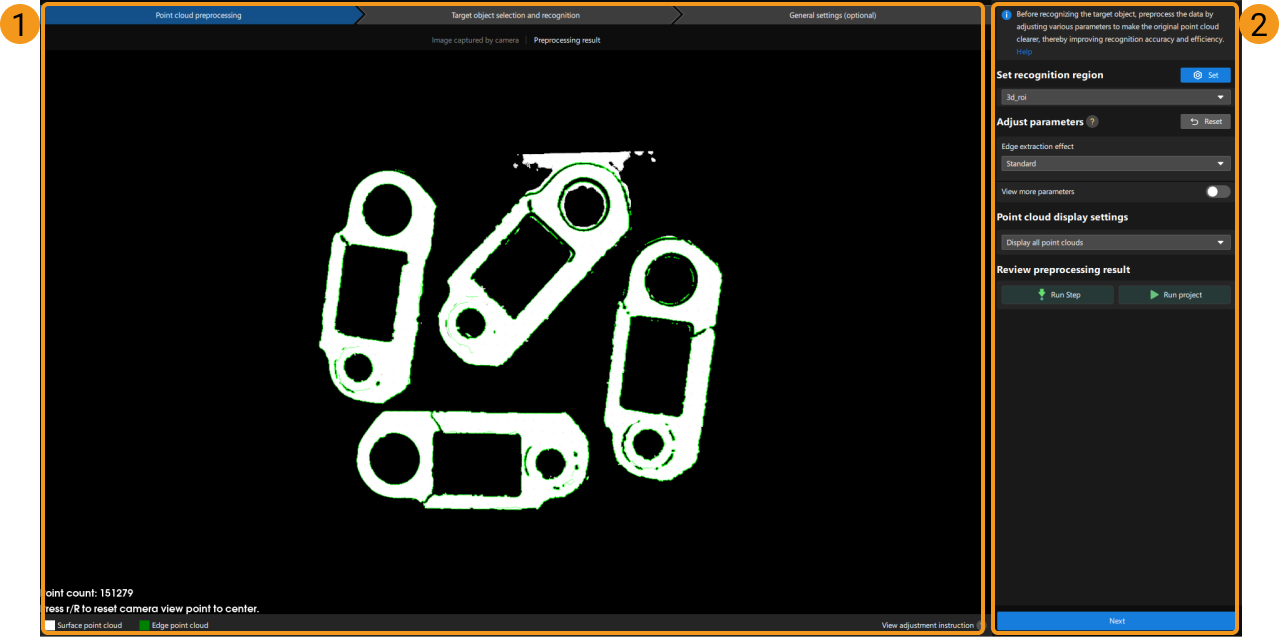Open the Display all point clouds dropdown
1279x637 pixels.
1115,242
